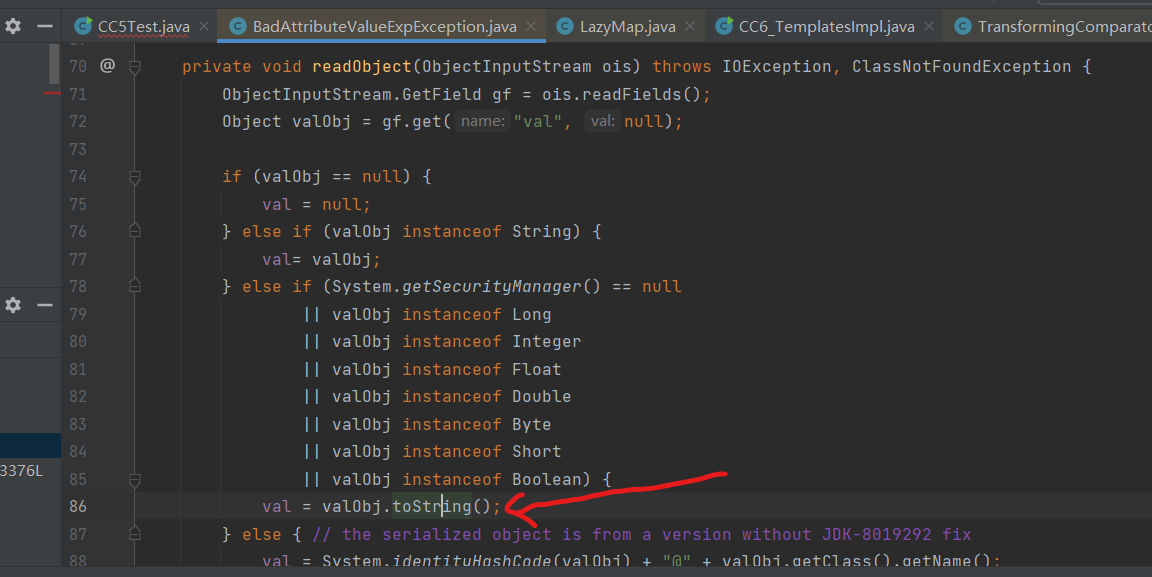1152x577 pixels.
Task: Close the CC5Test.java tab
Action: coord(203,27)
